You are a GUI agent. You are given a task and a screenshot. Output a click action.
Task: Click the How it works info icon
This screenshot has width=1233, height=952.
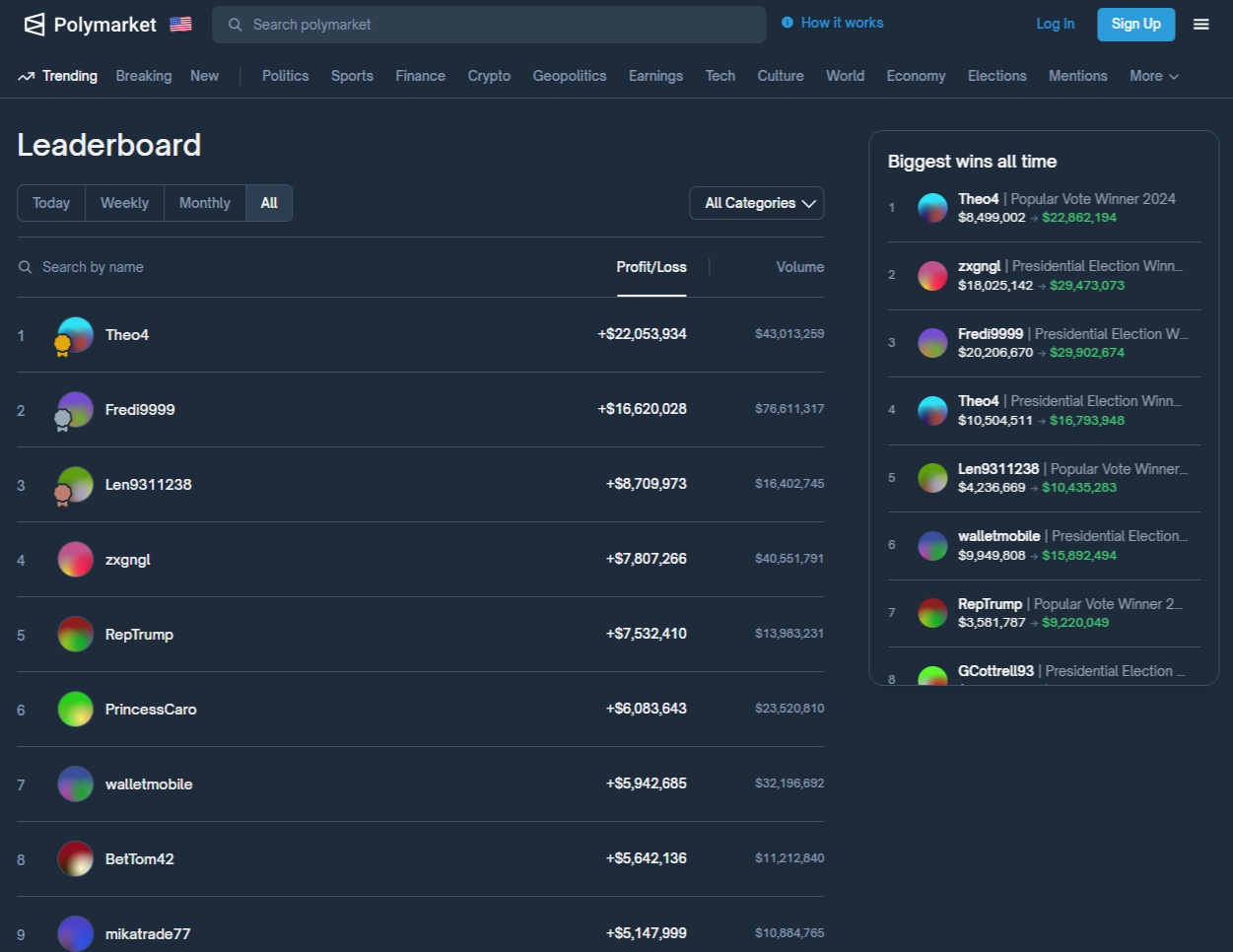[x=788, y=23]
